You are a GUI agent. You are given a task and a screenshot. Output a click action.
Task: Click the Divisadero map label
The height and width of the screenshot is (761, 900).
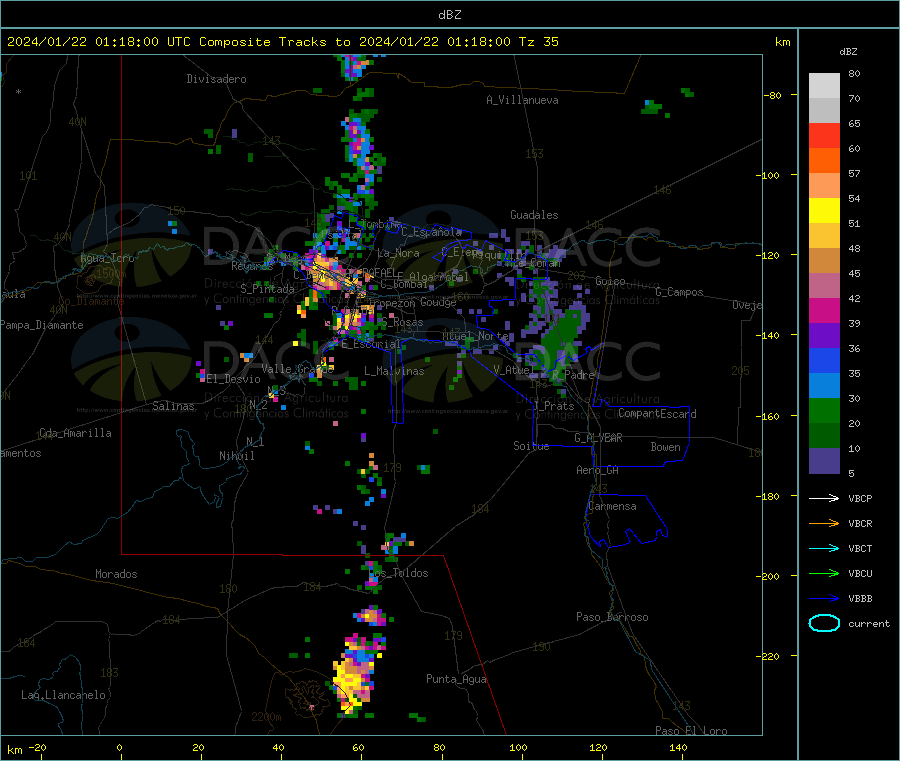(216, 79)
